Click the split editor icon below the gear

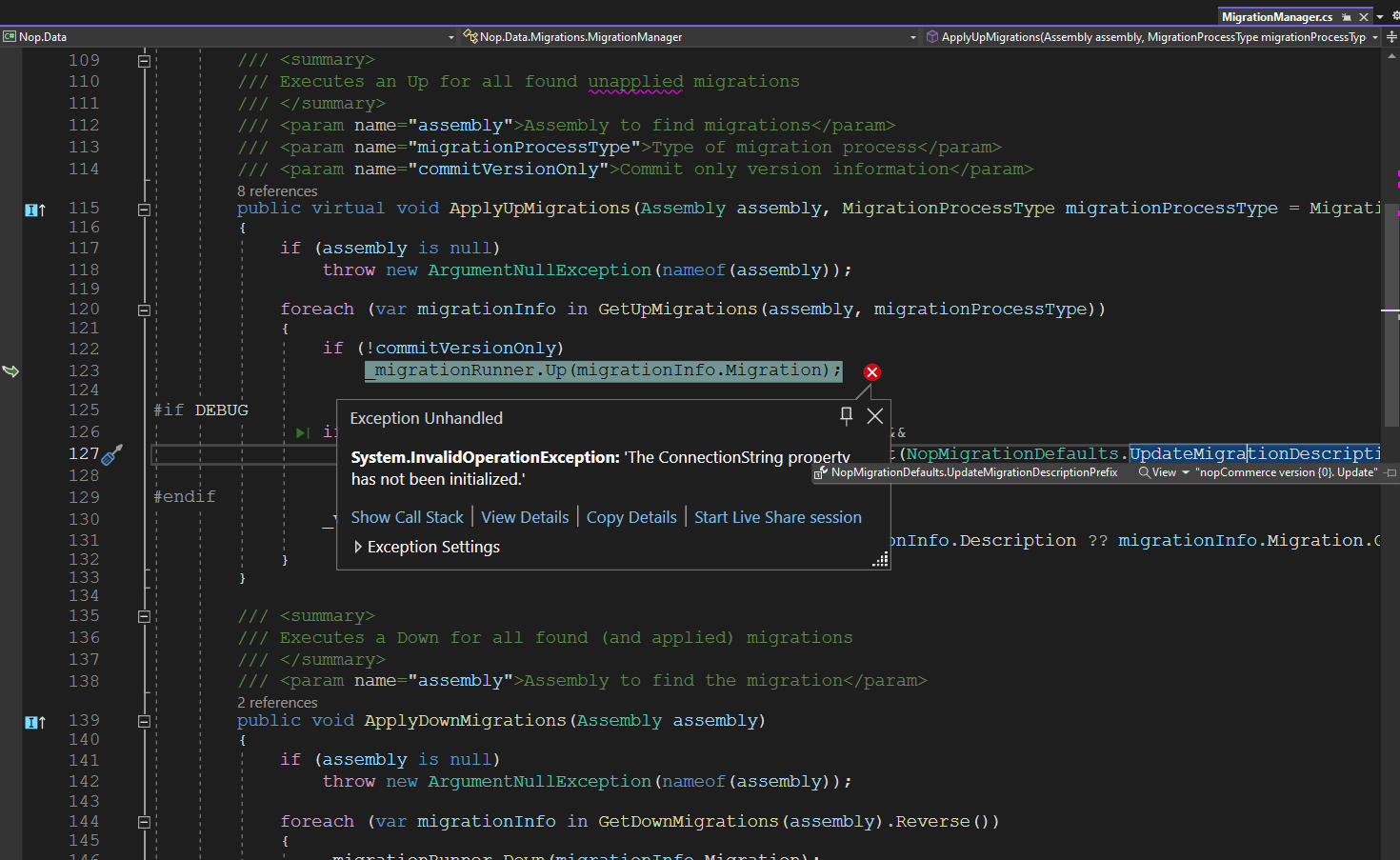[1392, 37]
